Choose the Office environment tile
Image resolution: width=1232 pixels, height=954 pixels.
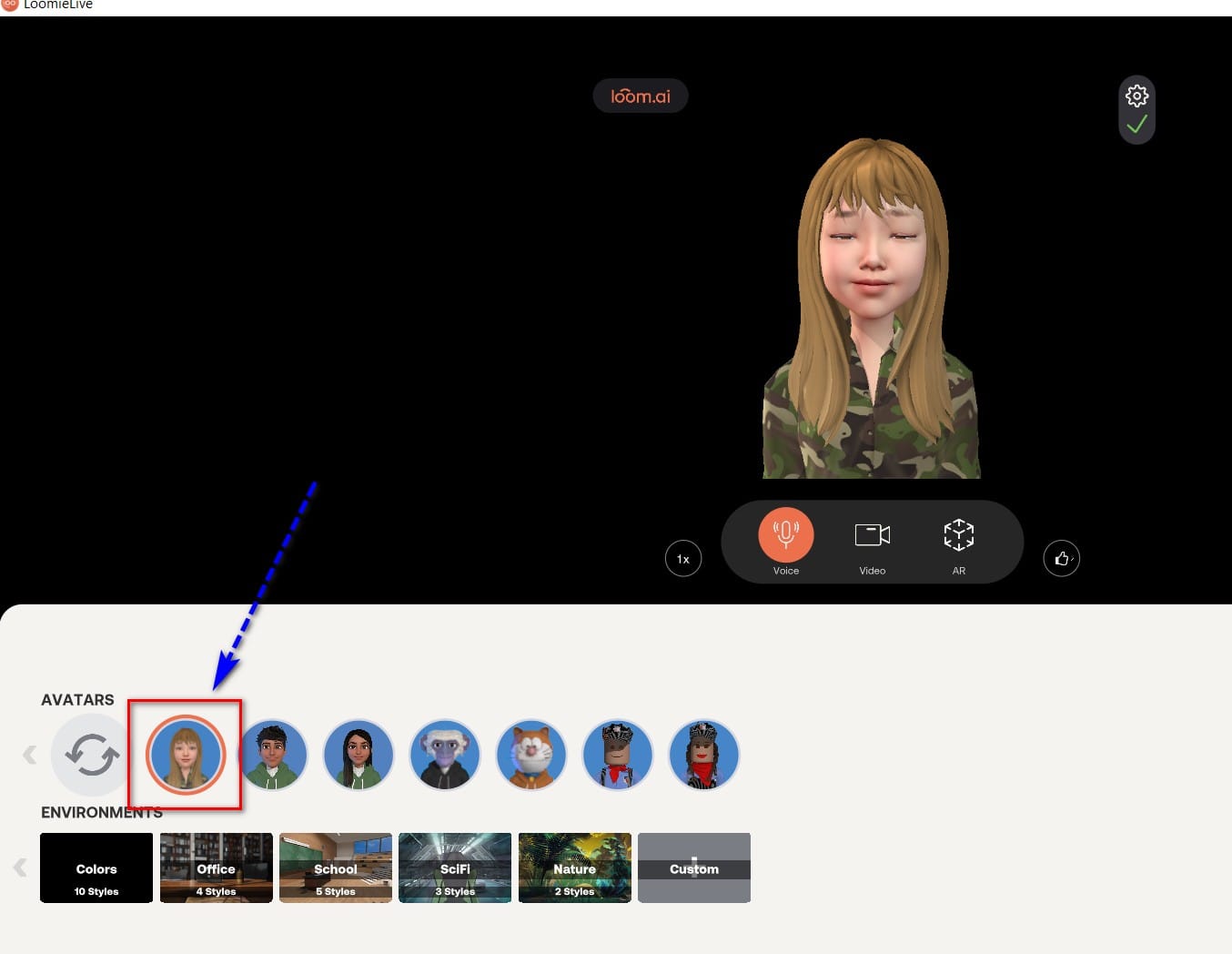217,868
